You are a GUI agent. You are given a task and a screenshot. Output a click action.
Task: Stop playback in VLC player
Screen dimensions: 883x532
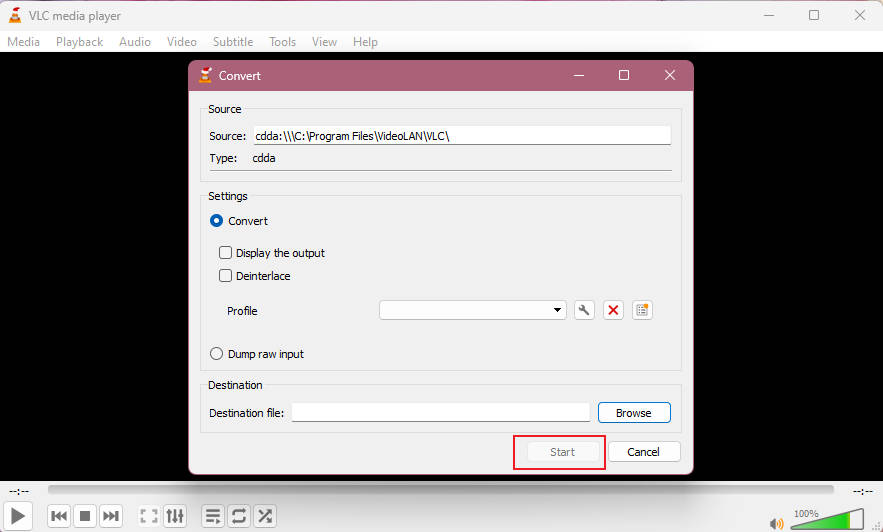click(85, 516)
